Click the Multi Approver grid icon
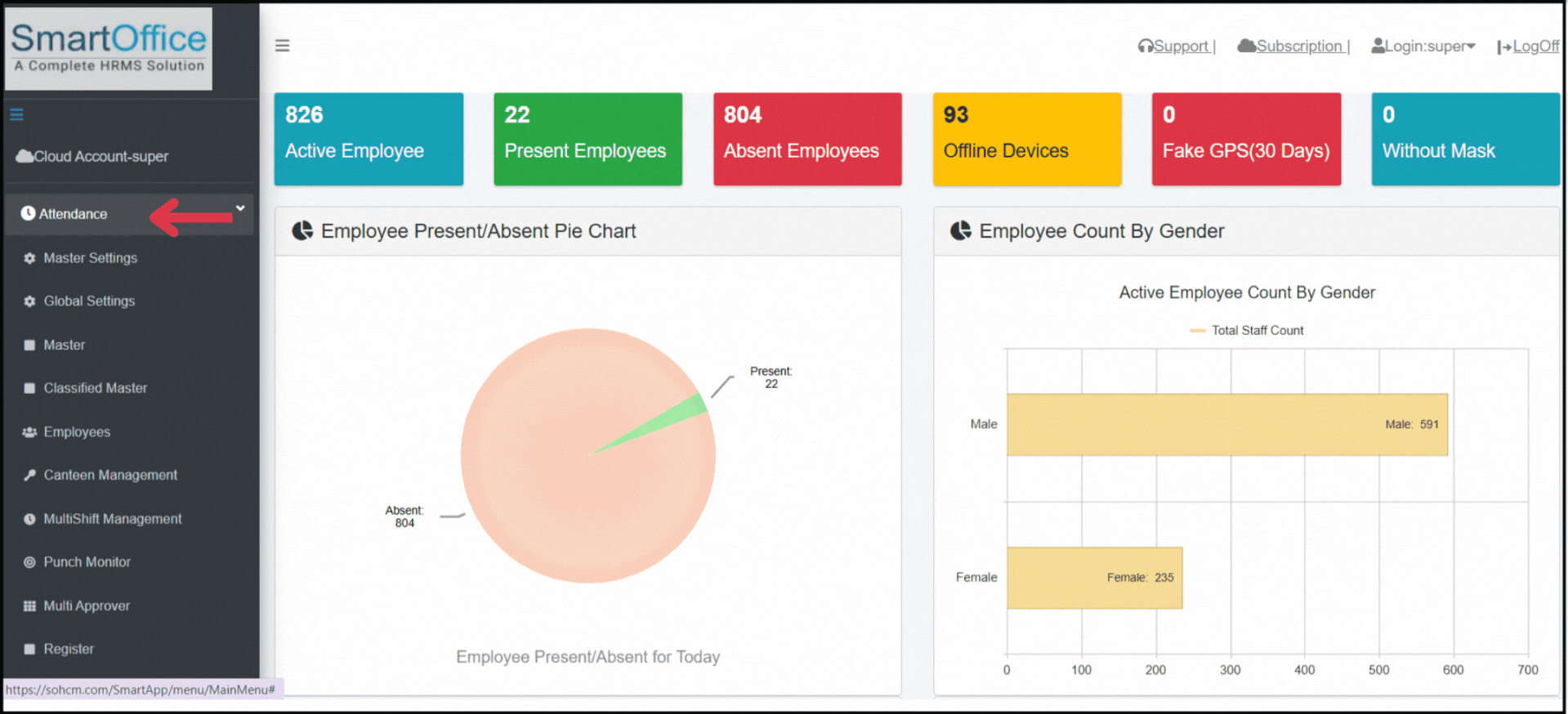Screen dimensions: 1568x714 (29, 606)
